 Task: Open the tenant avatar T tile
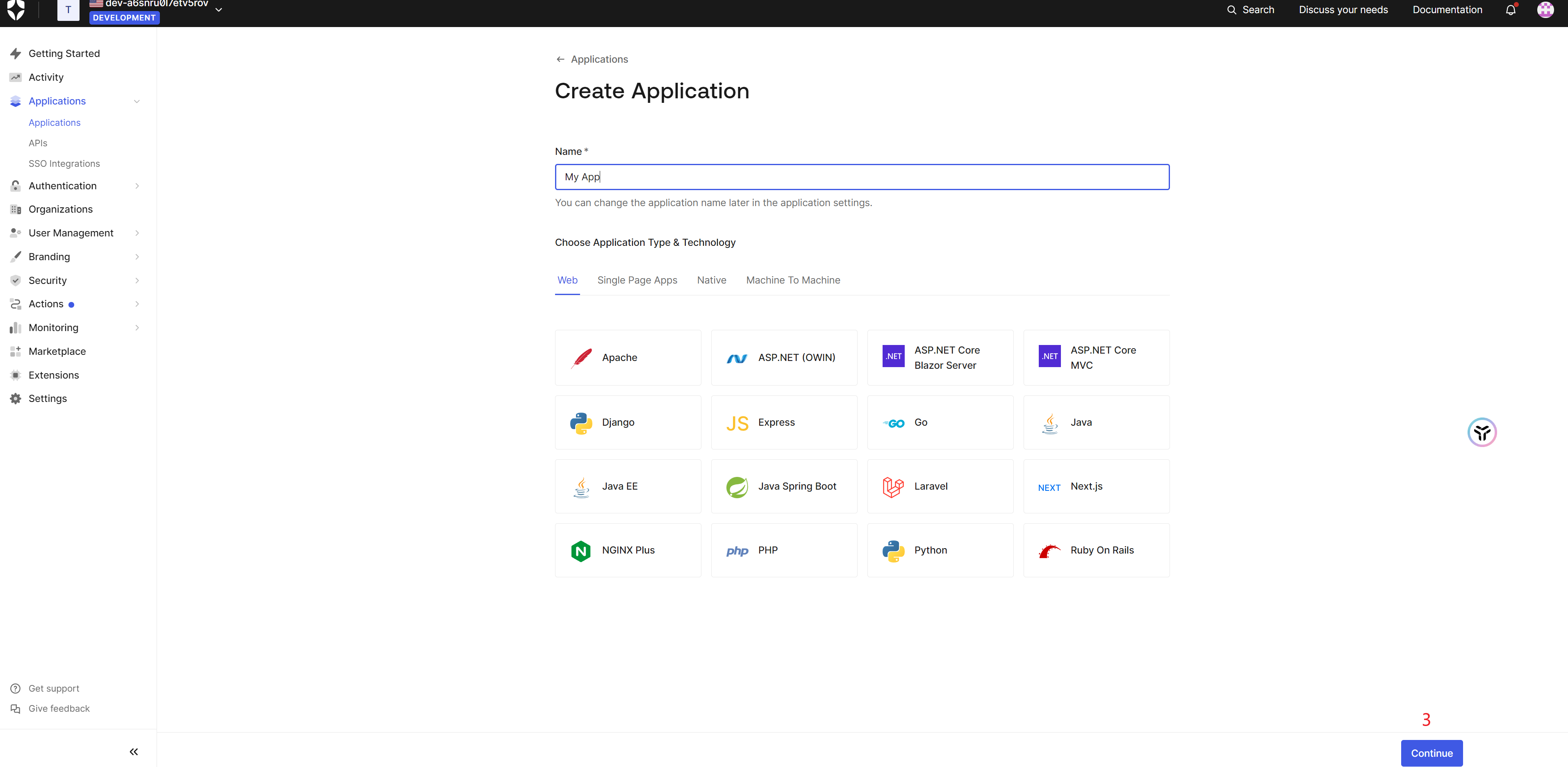[68, 10]
